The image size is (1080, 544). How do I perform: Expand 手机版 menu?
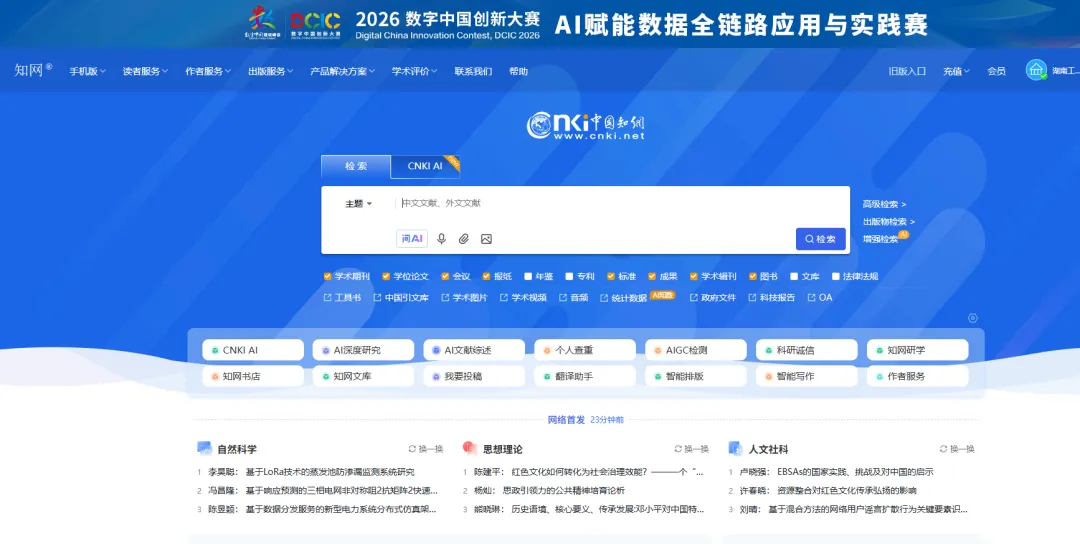coord(87,71)
